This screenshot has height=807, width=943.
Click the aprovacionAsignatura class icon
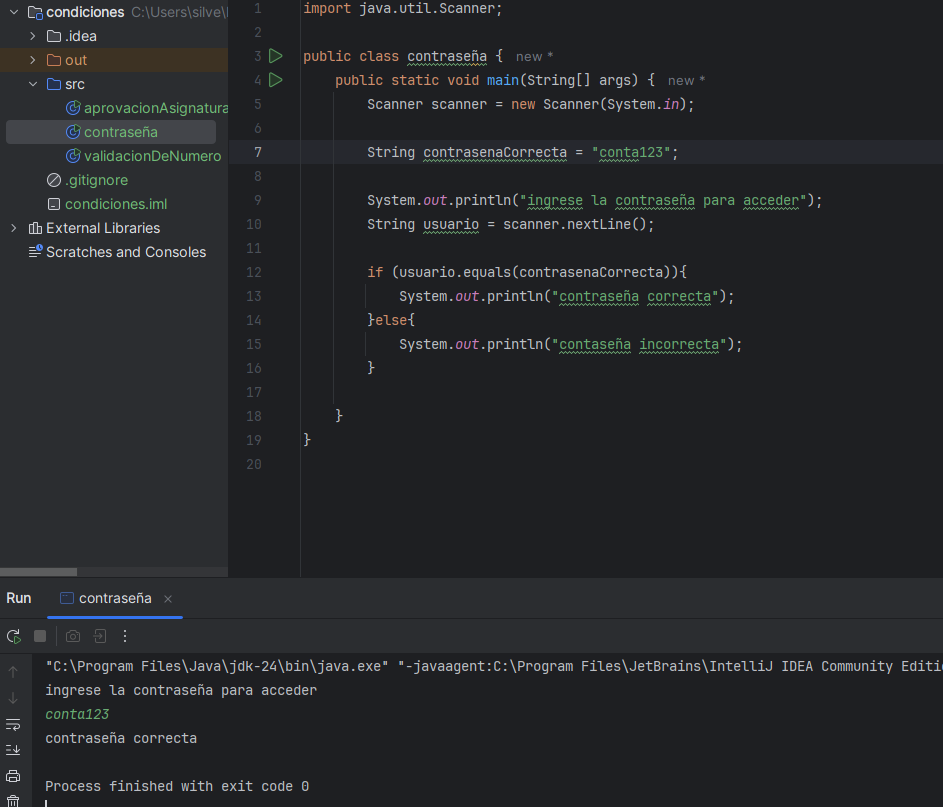[x=73, y=108]
